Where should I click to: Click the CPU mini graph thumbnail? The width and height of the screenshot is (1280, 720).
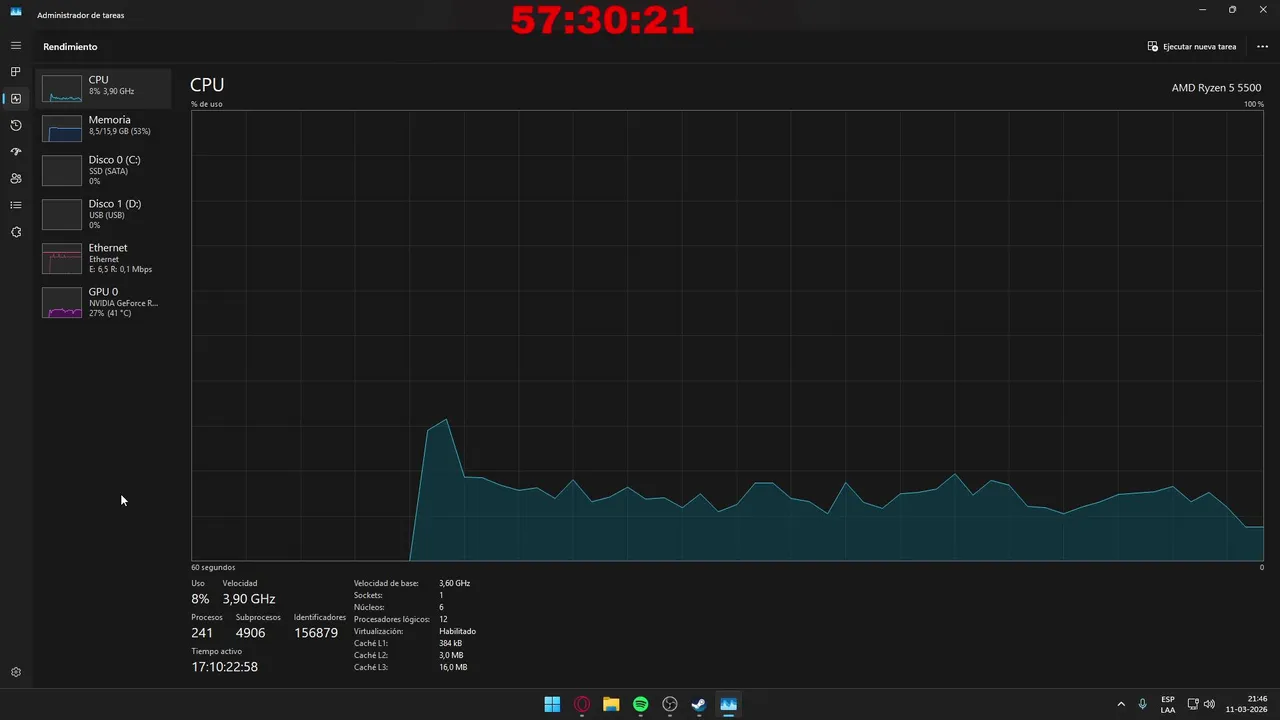click(62, 88)
